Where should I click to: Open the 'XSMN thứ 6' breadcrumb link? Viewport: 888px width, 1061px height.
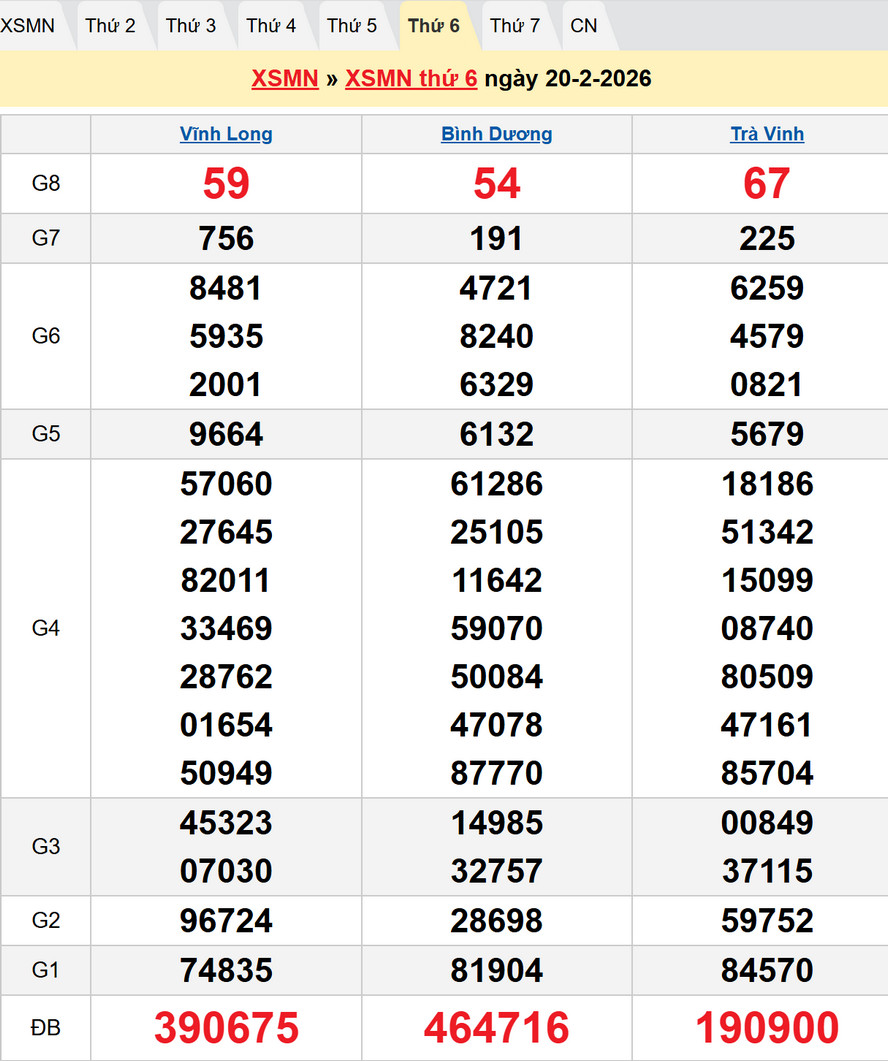click(x=411, y=79)
